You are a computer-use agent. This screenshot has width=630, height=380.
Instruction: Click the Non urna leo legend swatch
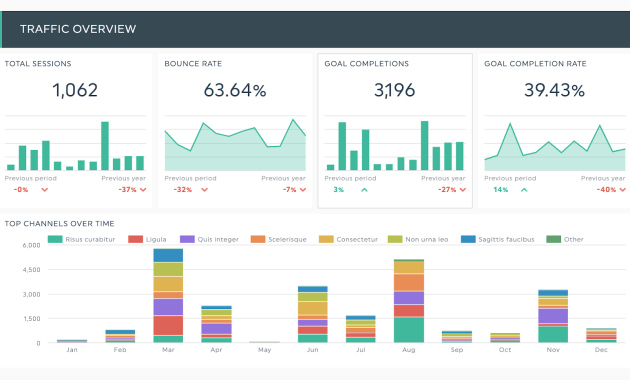click(395, 239)
